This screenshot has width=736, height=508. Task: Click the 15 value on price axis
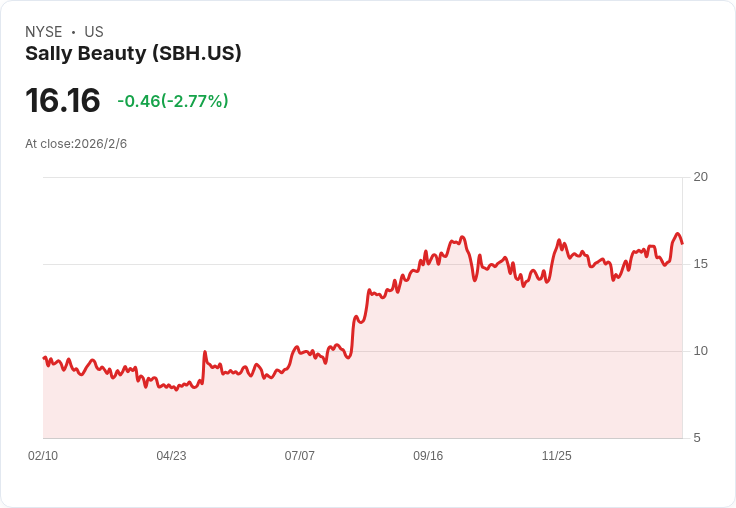coord(700,264)
